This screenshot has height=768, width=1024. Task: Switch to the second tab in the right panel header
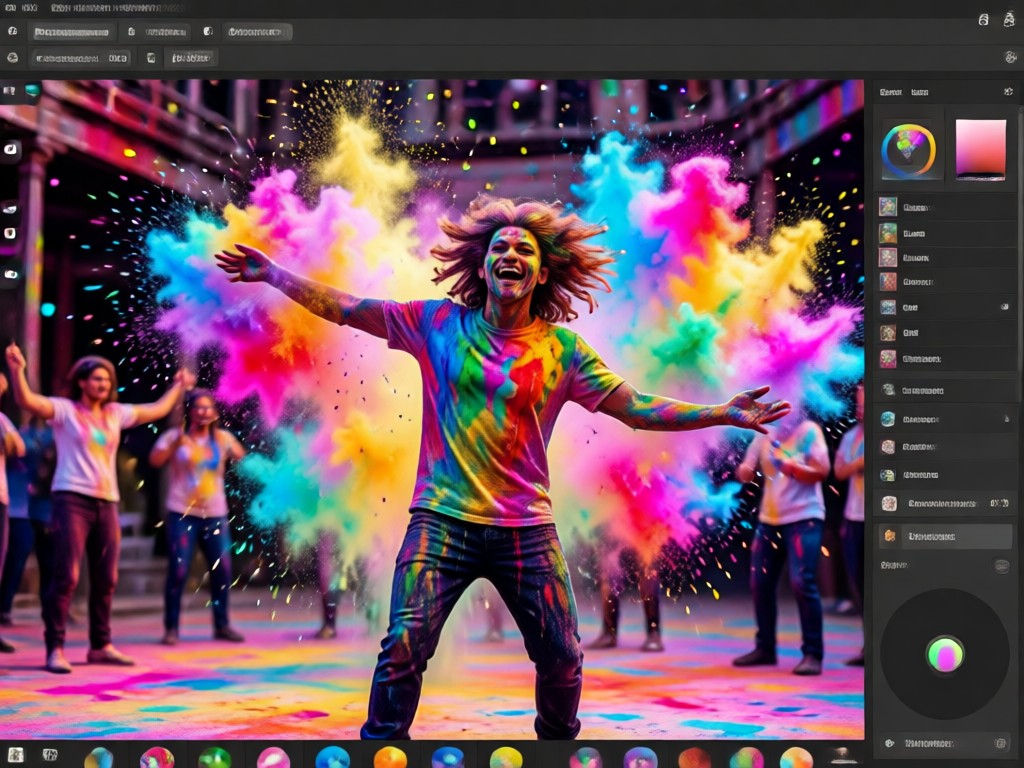[920, 92]
